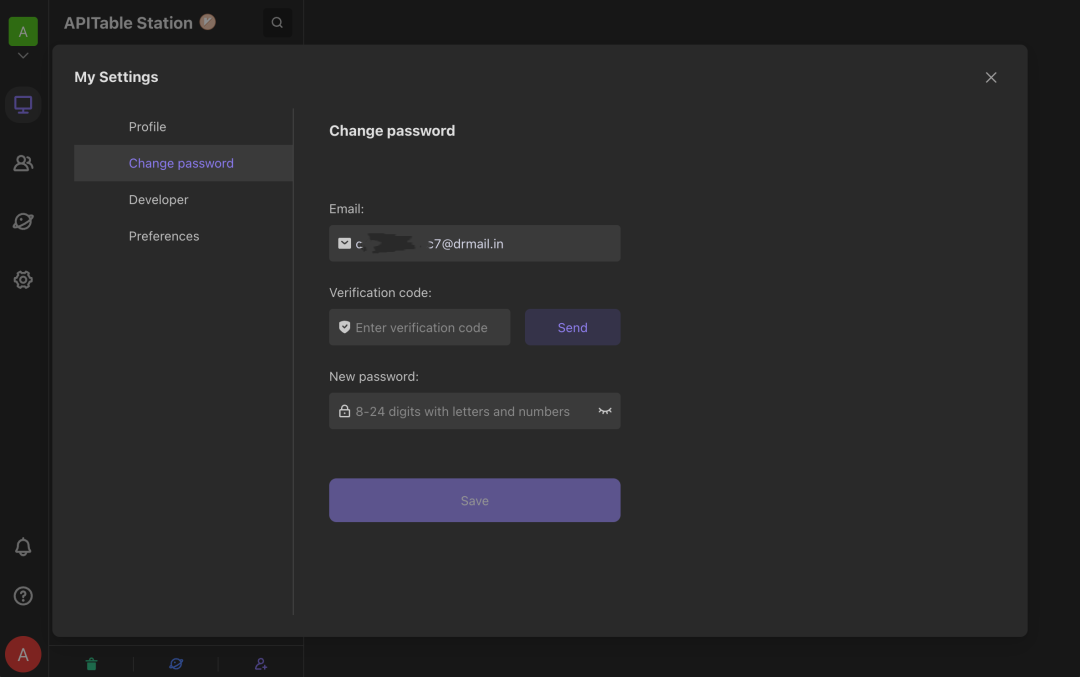Viewport: 1080px width, 677px height.
Task: Open the help question mark icon
Action: pyautogui.click(x=23, y=596)
